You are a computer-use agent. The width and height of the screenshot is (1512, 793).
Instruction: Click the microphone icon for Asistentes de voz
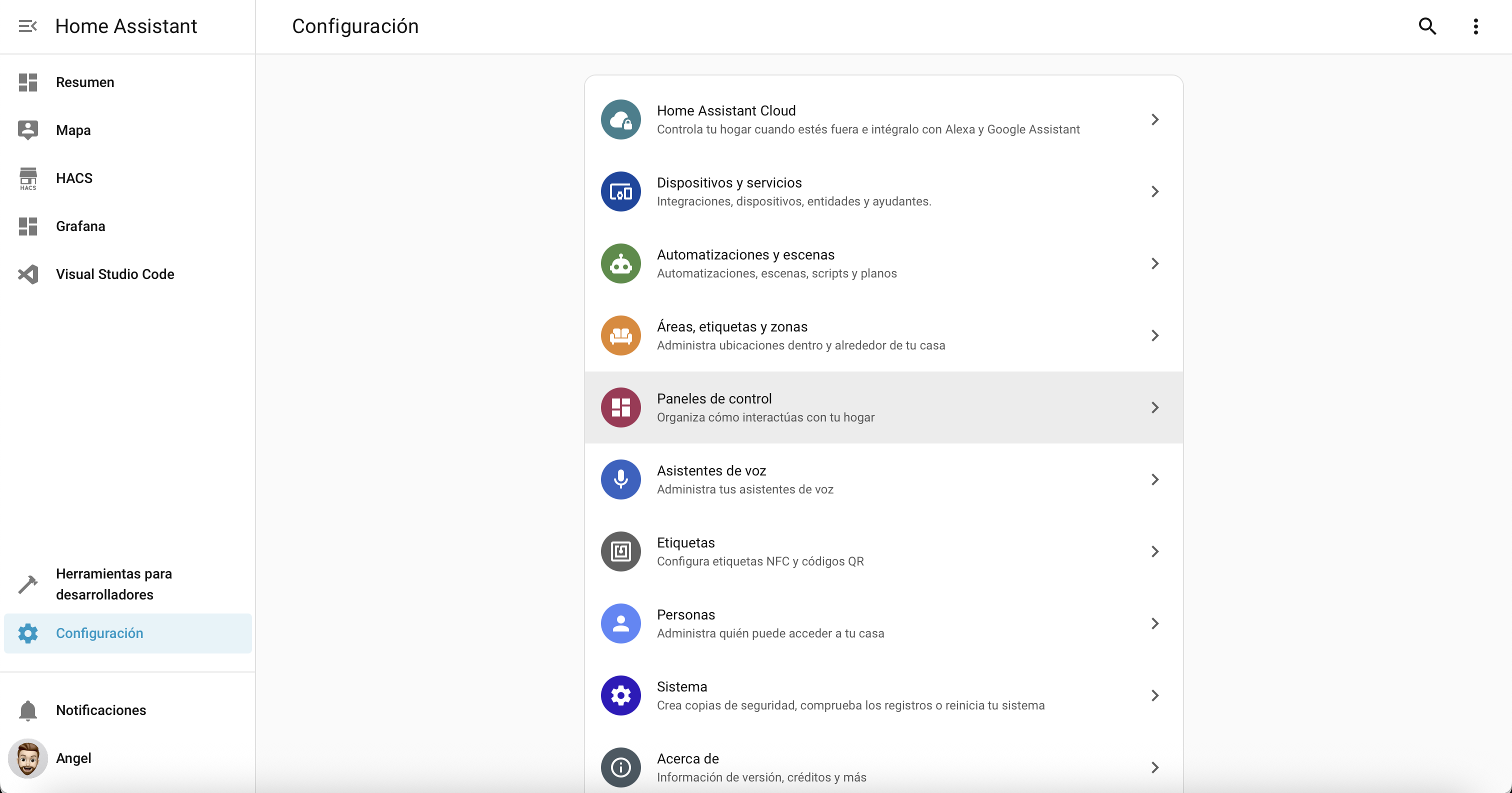tap(620, 479)
